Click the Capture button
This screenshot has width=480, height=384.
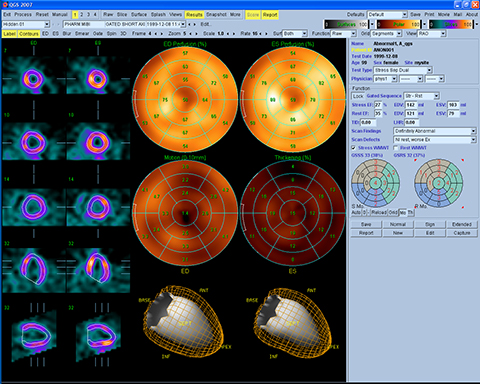click(462, 233)
